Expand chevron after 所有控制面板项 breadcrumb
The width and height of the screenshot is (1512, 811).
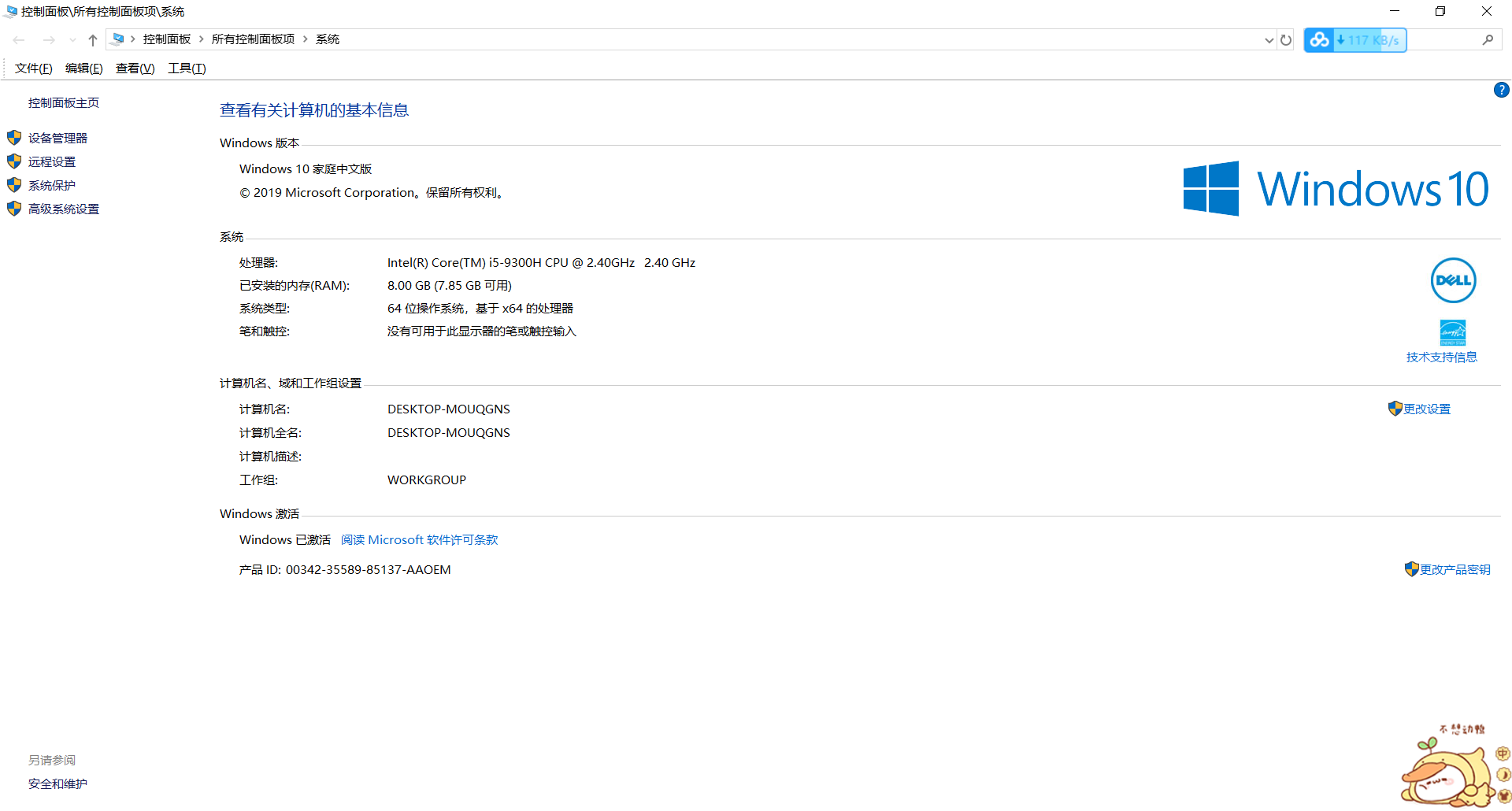pyautogui.click(x=306, y=39)
